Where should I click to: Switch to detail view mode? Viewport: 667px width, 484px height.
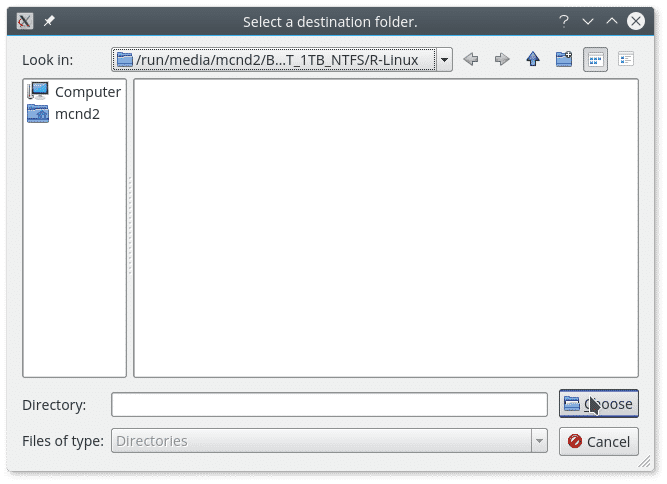click(x=626, y=59)
